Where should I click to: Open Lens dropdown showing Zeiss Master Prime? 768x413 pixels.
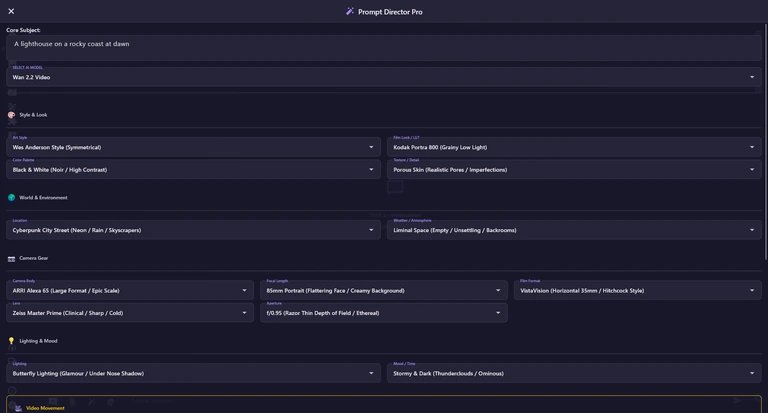130,313
